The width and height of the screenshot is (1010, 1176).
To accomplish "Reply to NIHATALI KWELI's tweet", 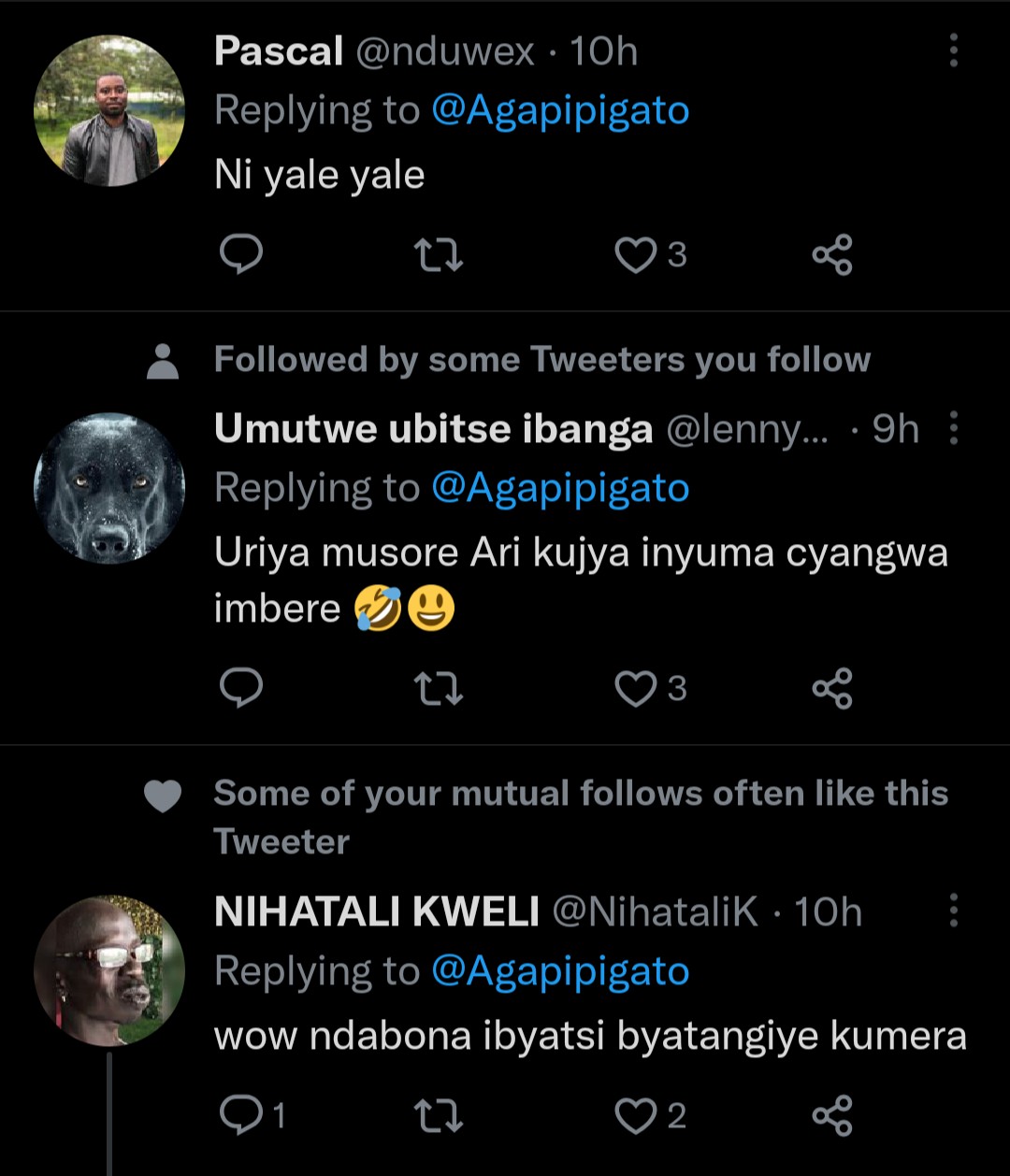I will click(240, 1114).
